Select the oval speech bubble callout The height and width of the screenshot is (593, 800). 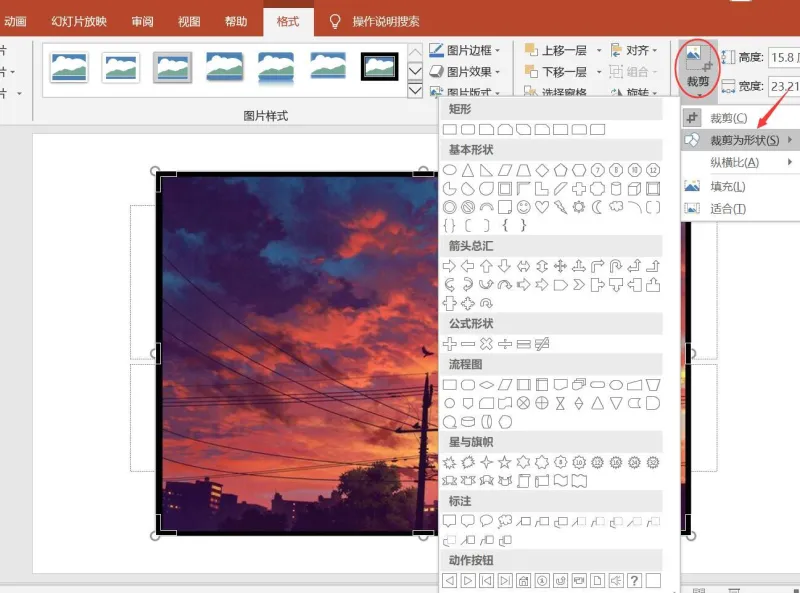tap(486, 521)
